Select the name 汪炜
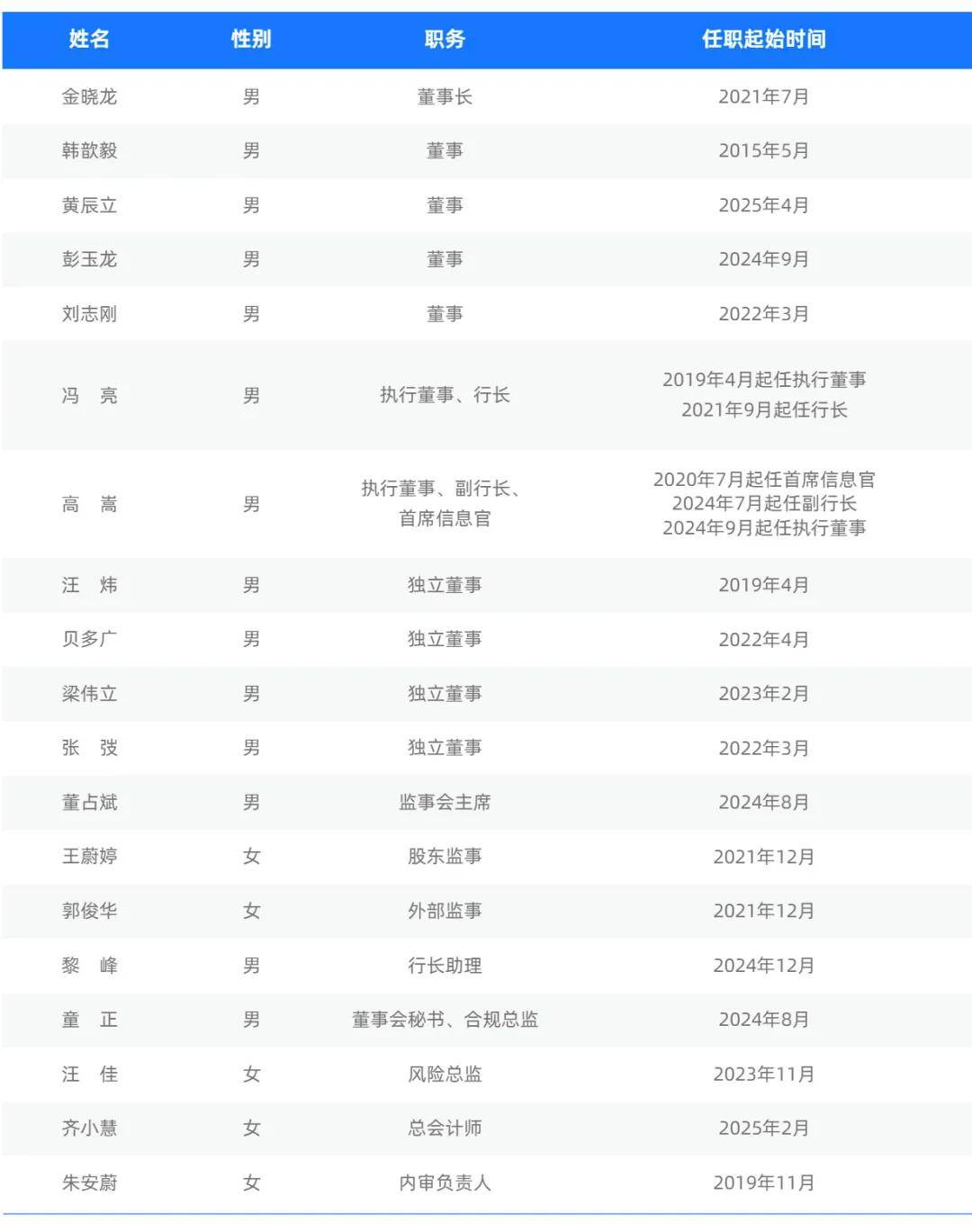Image resolution: width=972 pixels, height=1232 pixels. click(x=89, y=585)
